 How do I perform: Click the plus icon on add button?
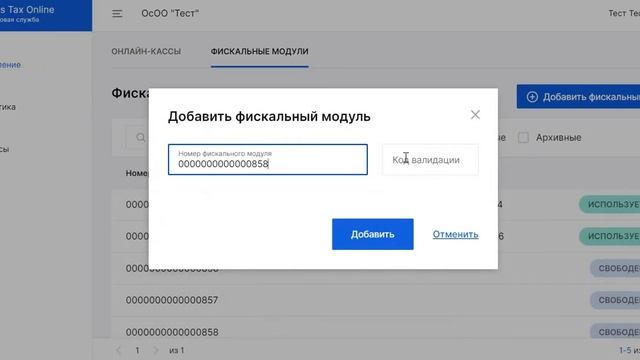click(532, 97)
